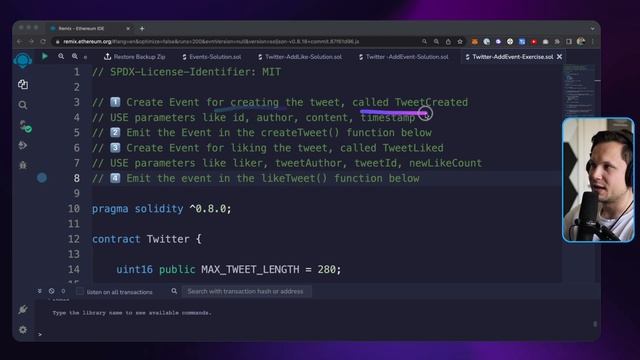
Task: Click the Restore Backup Zip tab
Action: tap(134, 57)
